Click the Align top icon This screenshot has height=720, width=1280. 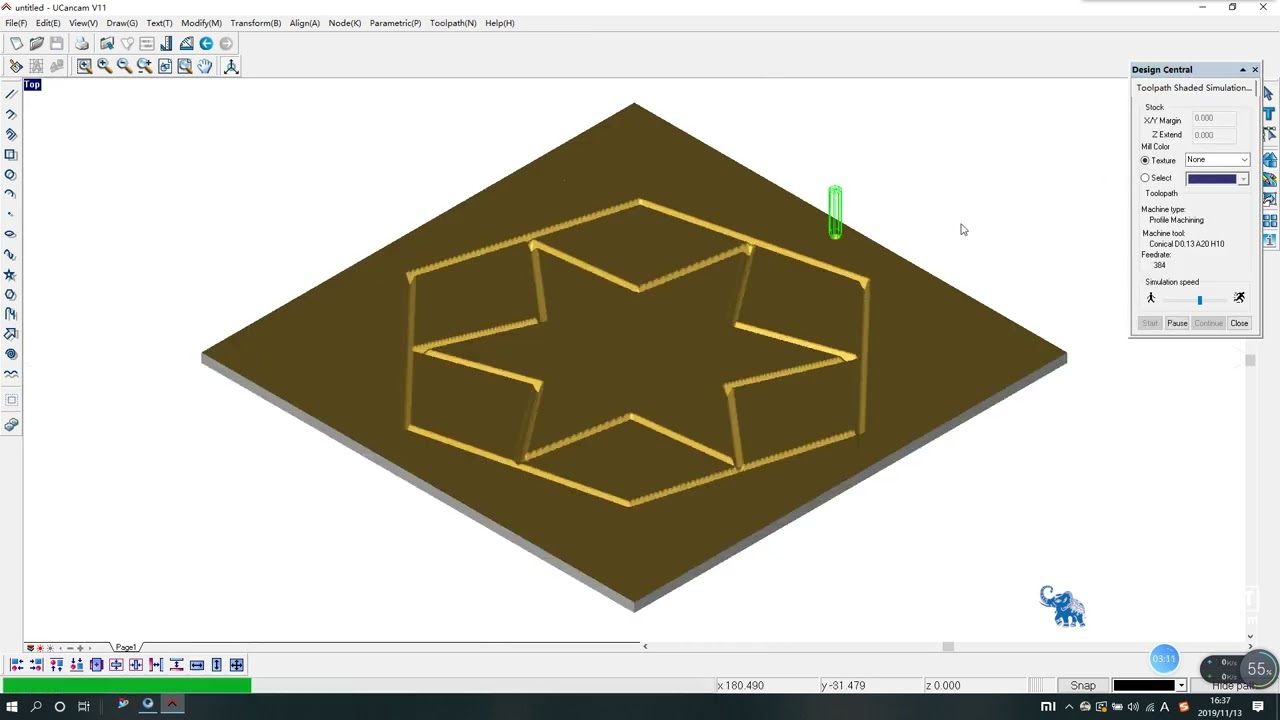click(57, 665)
